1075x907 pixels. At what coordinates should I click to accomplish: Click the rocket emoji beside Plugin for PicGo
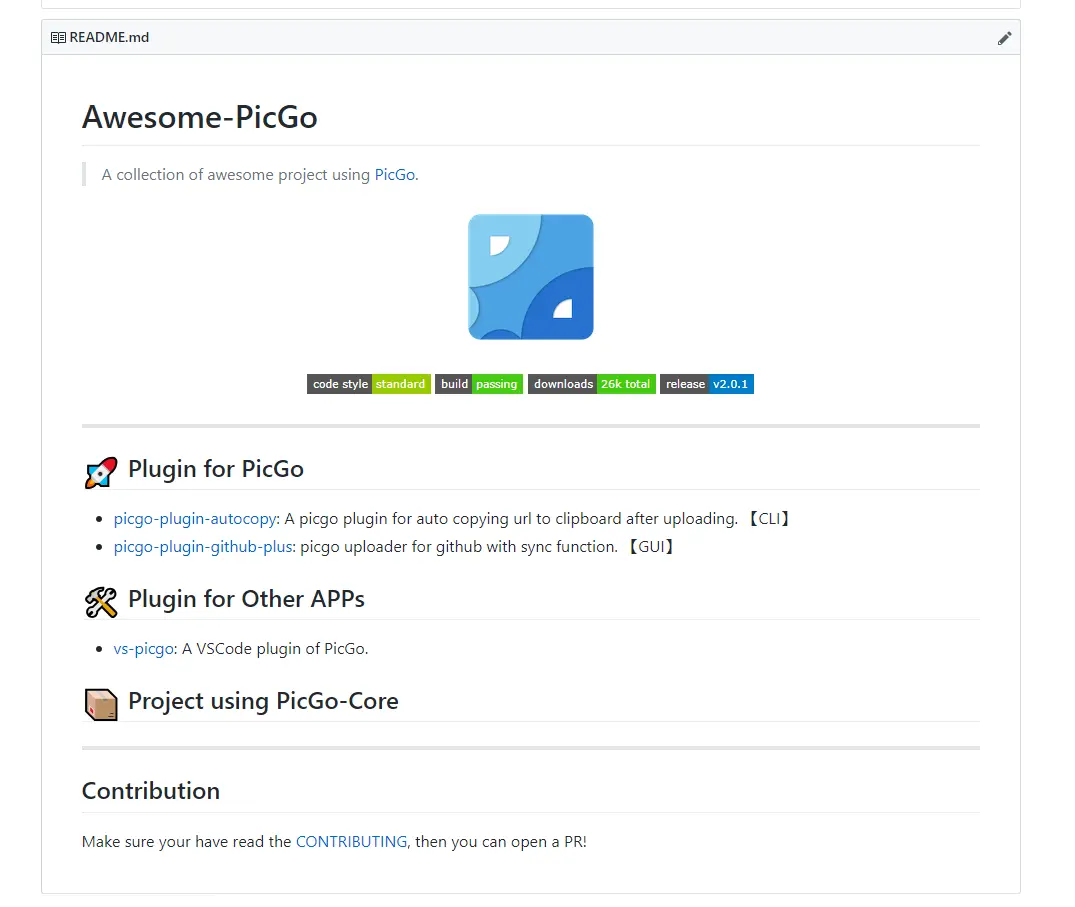[101, 472]
